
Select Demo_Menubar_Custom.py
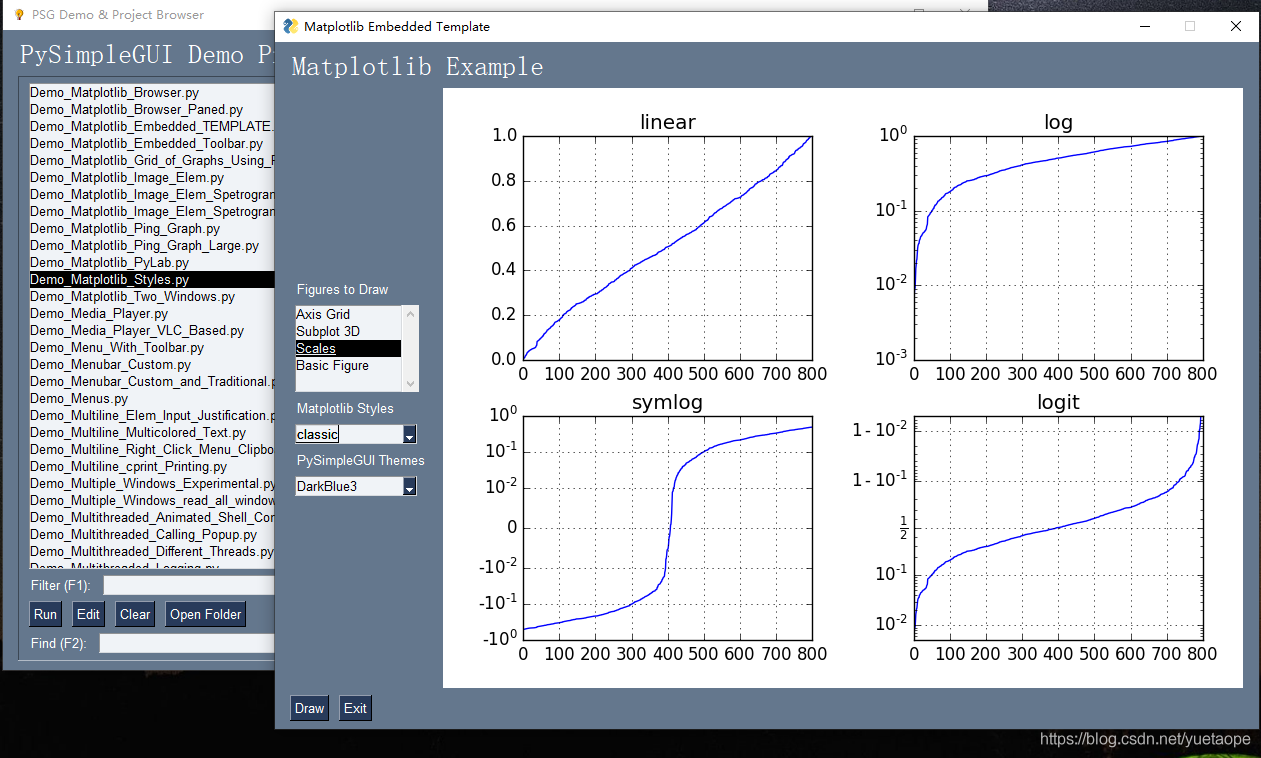click(152, 364)
